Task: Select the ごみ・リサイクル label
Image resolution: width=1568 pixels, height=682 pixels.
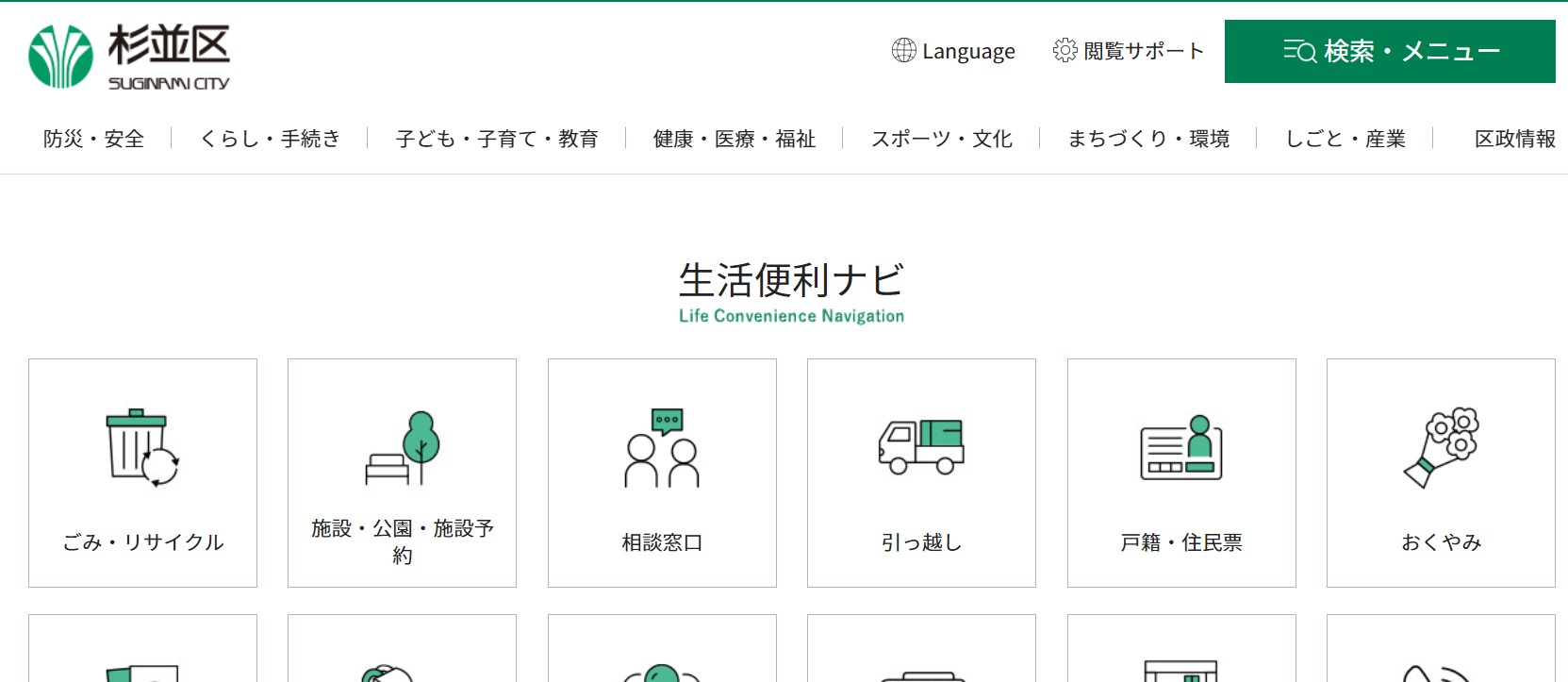Action: 143,542
